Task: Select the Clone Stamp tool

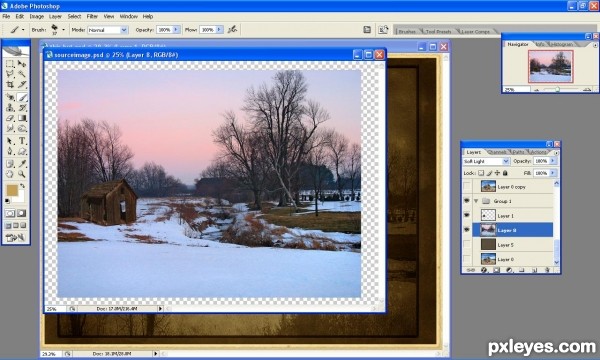Action: pyautogui.click(x=10, y=108)
